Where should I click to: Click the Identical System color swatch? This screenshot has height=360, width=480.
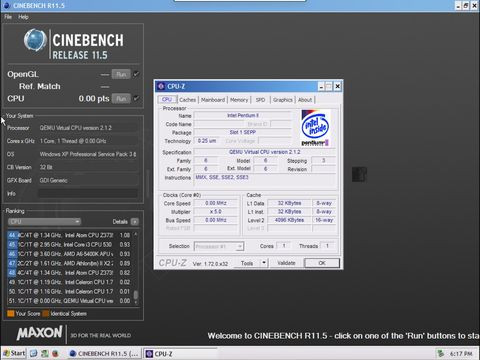pos(46,314)
